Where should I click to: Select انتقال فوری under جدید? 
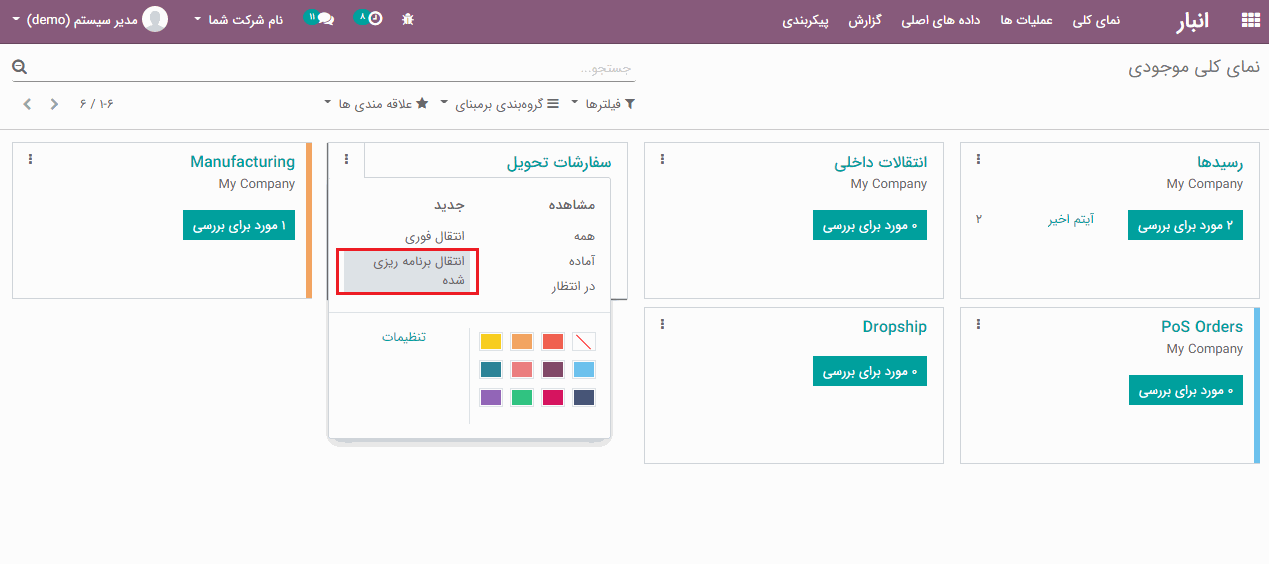pyautogui.click(x=435, y=236)
